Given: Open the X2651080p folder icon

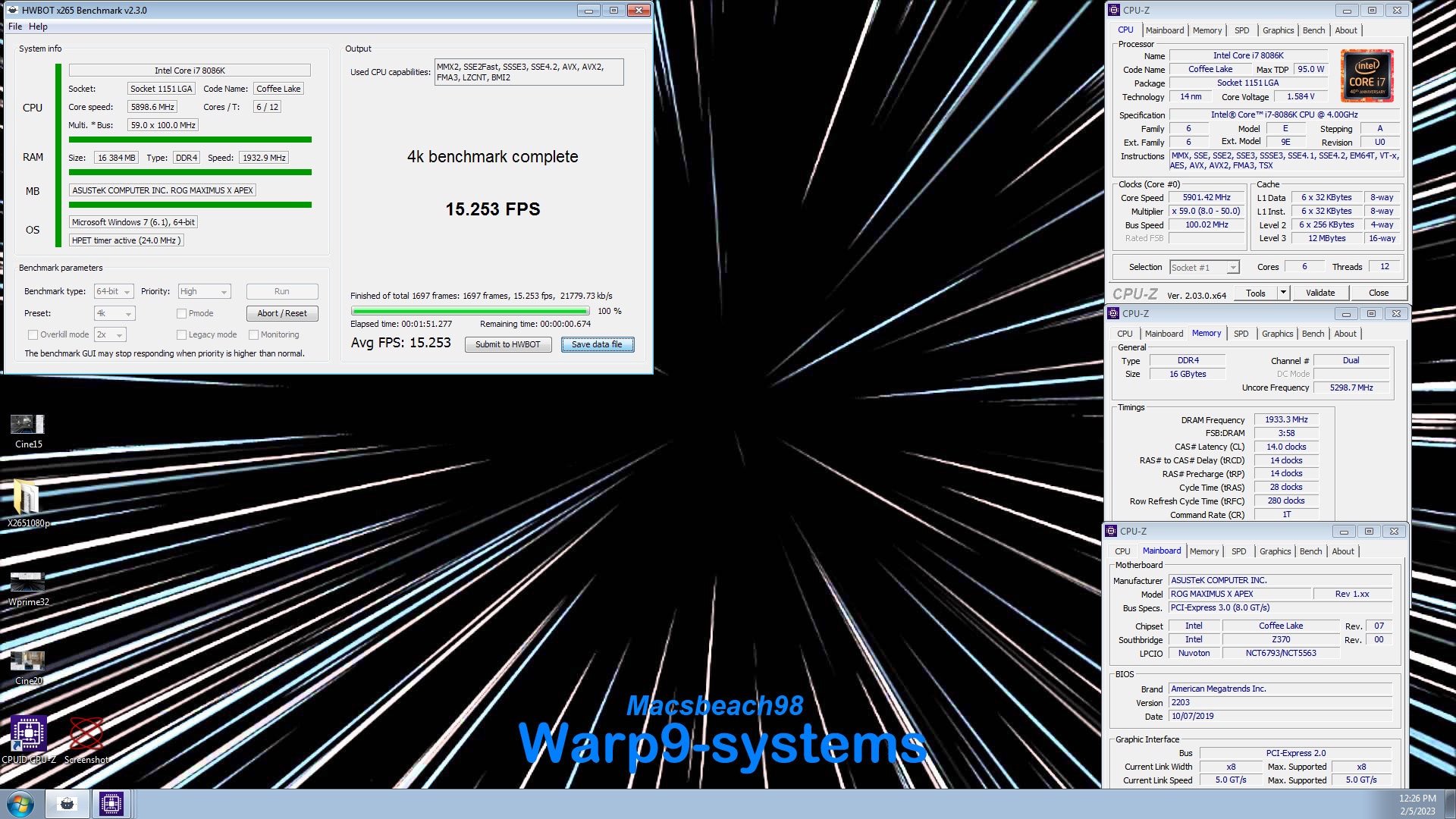Looking at the screenshot, I should 28,504.
